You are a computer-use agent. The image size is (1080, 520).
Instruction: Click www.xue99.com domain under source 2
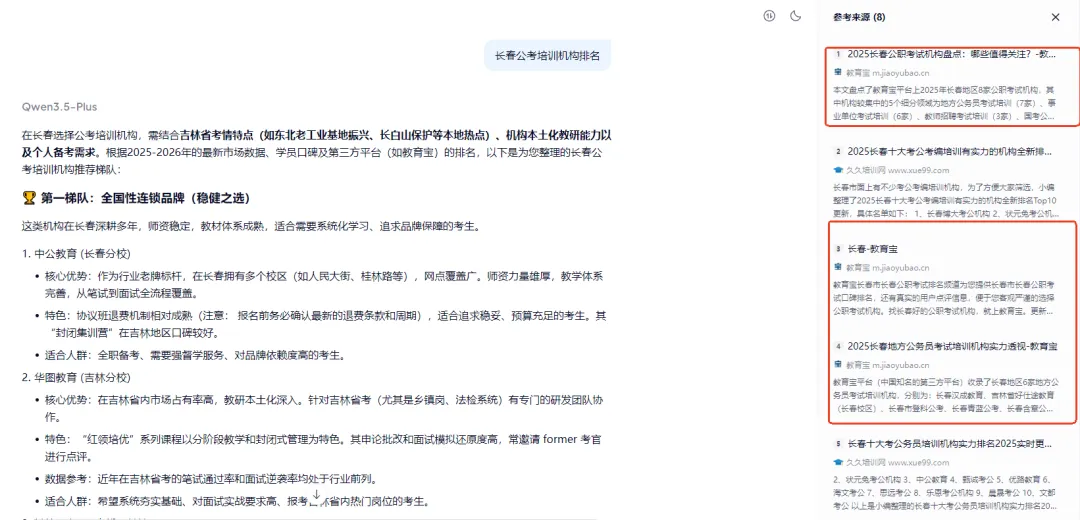tap(919, 170)
